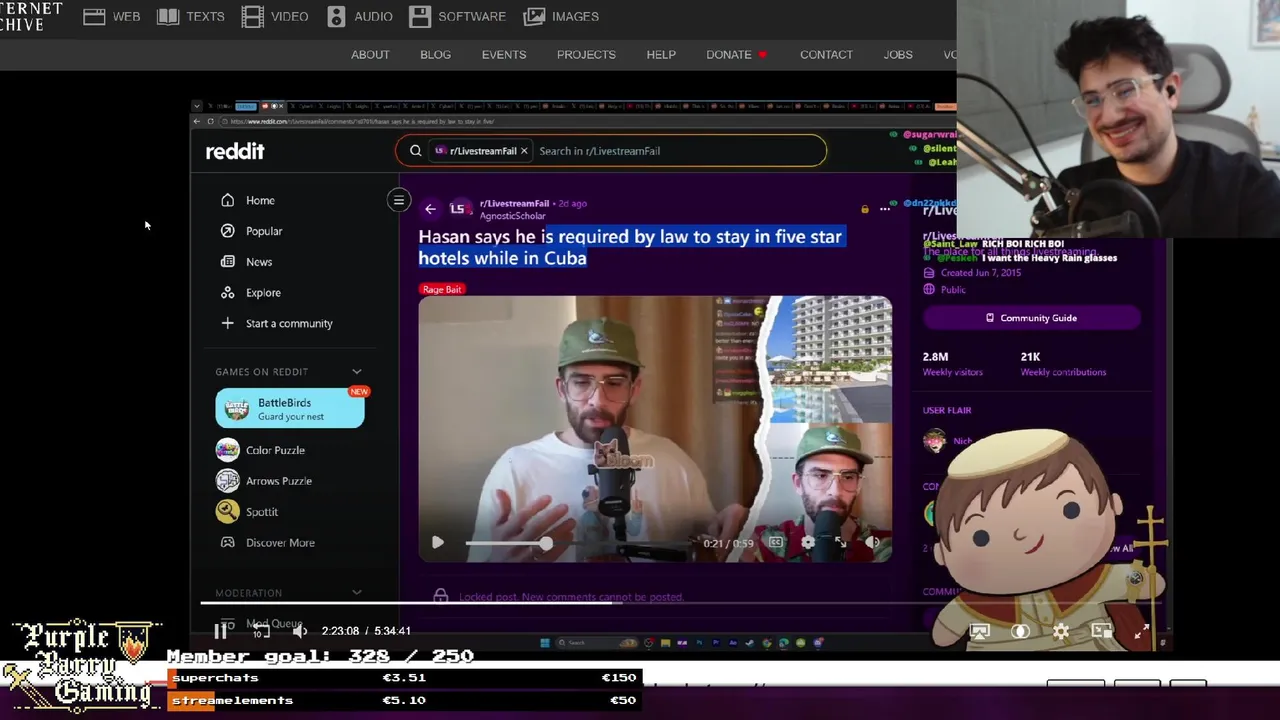
Task: Click the embedded Hasan video thumbnail
Action: [x=655, y=428]
